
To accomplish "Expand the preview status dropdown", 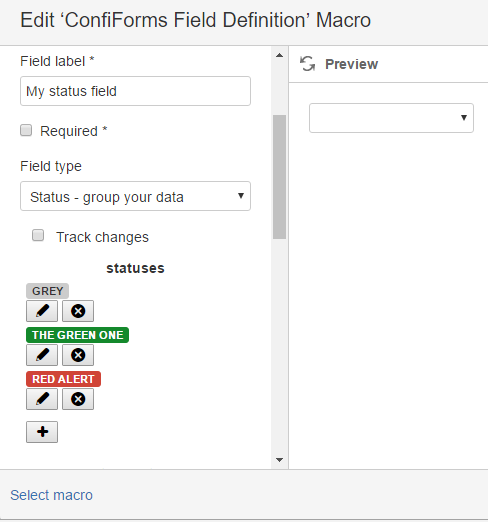I will 391,118.
